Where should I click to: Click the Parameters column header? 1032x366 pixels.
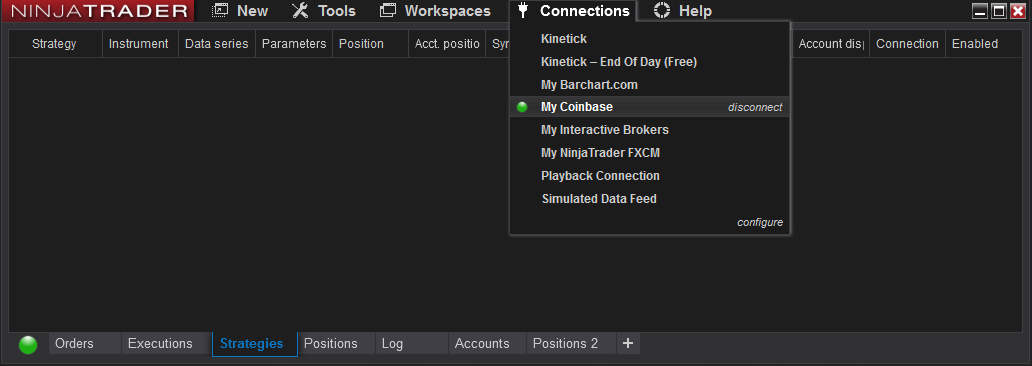294,43
